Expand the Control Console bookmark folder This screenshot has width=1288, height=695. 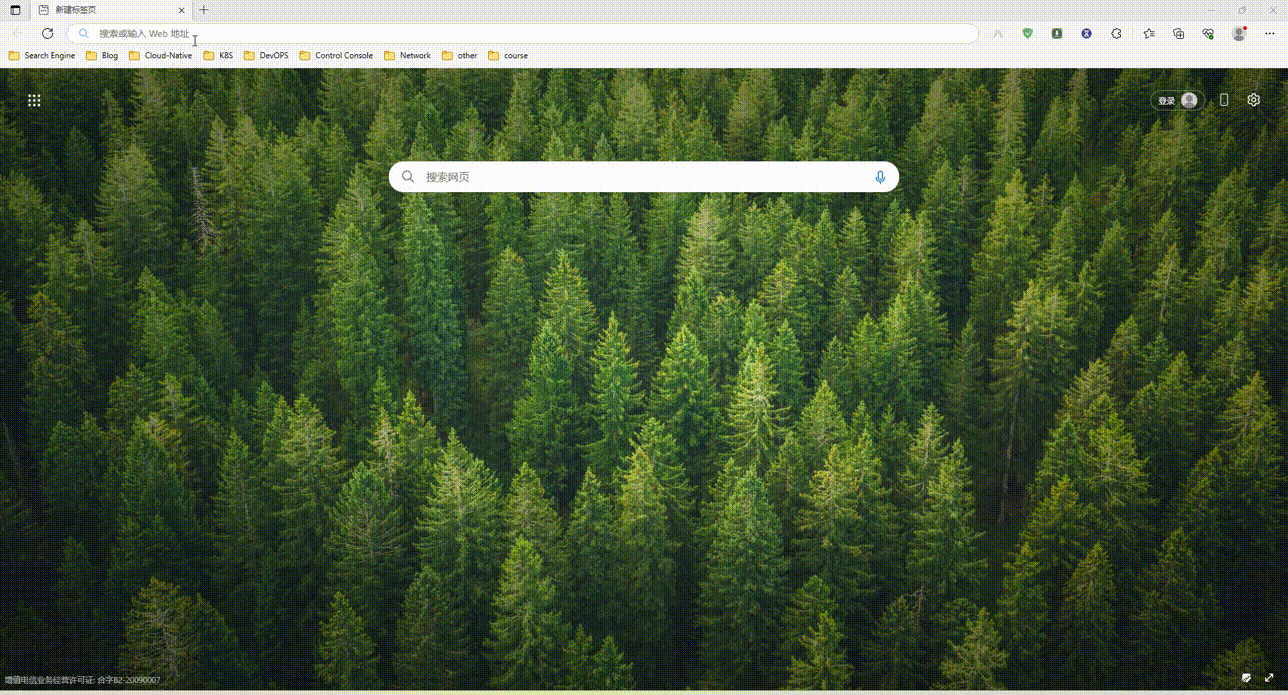336,56
